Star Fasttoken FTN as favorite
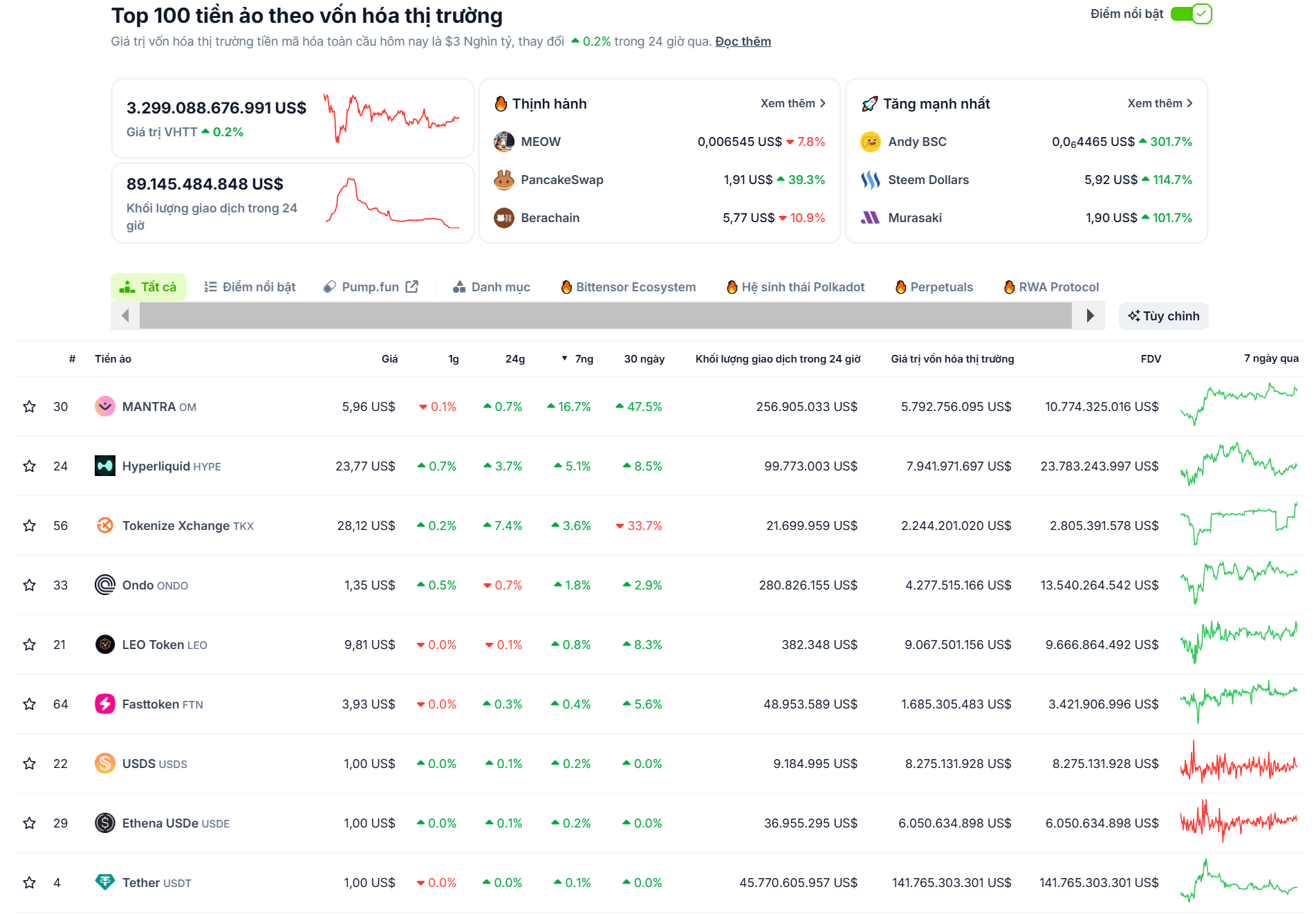This screenshot has width=1316, height=914. pos(29,704)
